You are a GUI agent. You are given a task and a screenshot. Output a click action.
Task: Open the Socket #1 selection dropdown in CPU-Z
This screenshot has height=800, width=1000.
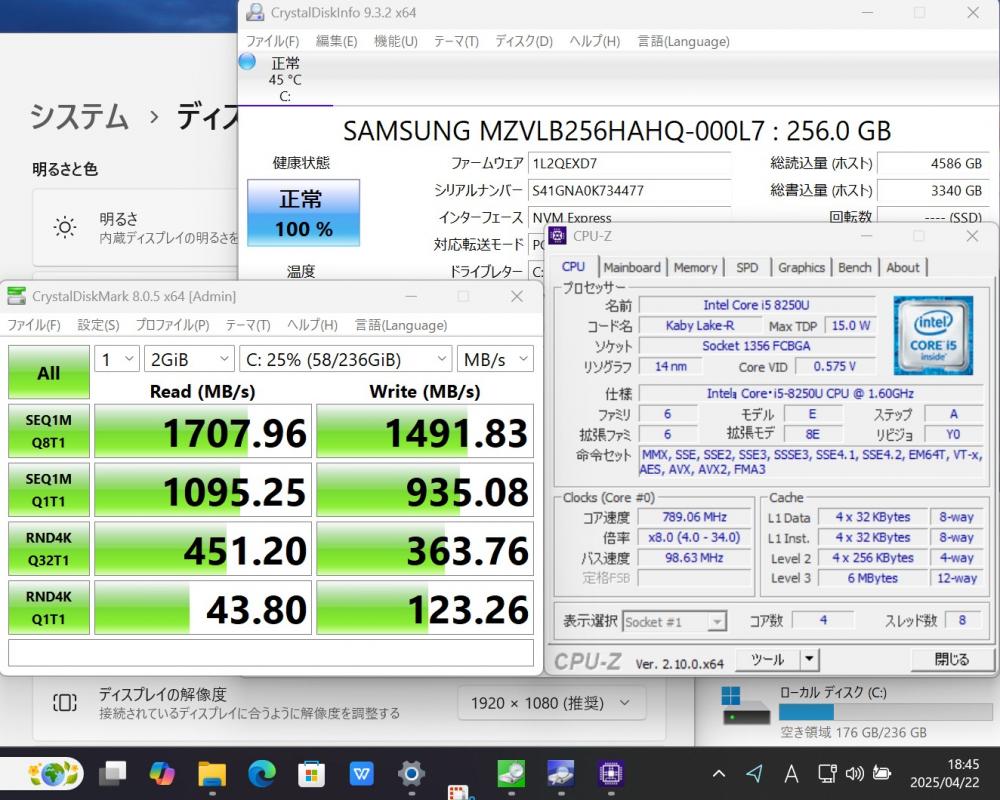(x=674, y=621)
